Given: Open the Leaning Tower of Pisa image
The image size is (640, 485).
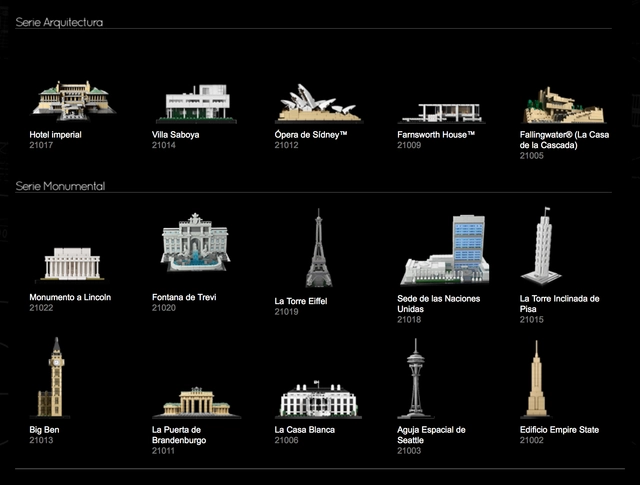Looking at the screenshot, I should 542,245.
